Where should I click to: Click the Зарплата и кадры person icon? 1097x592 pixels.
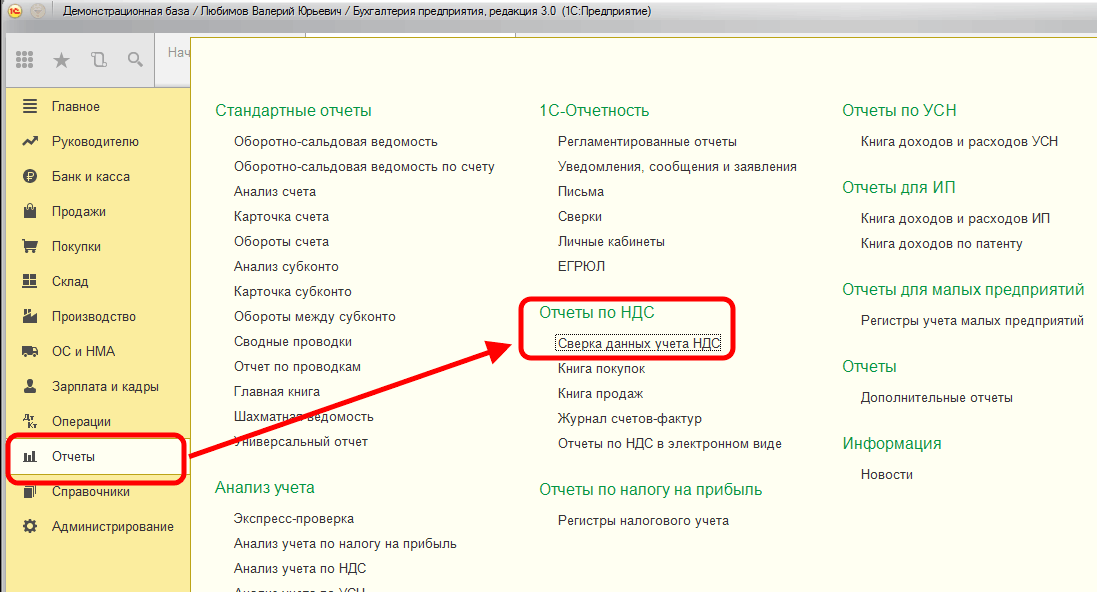tap(29, 386)
